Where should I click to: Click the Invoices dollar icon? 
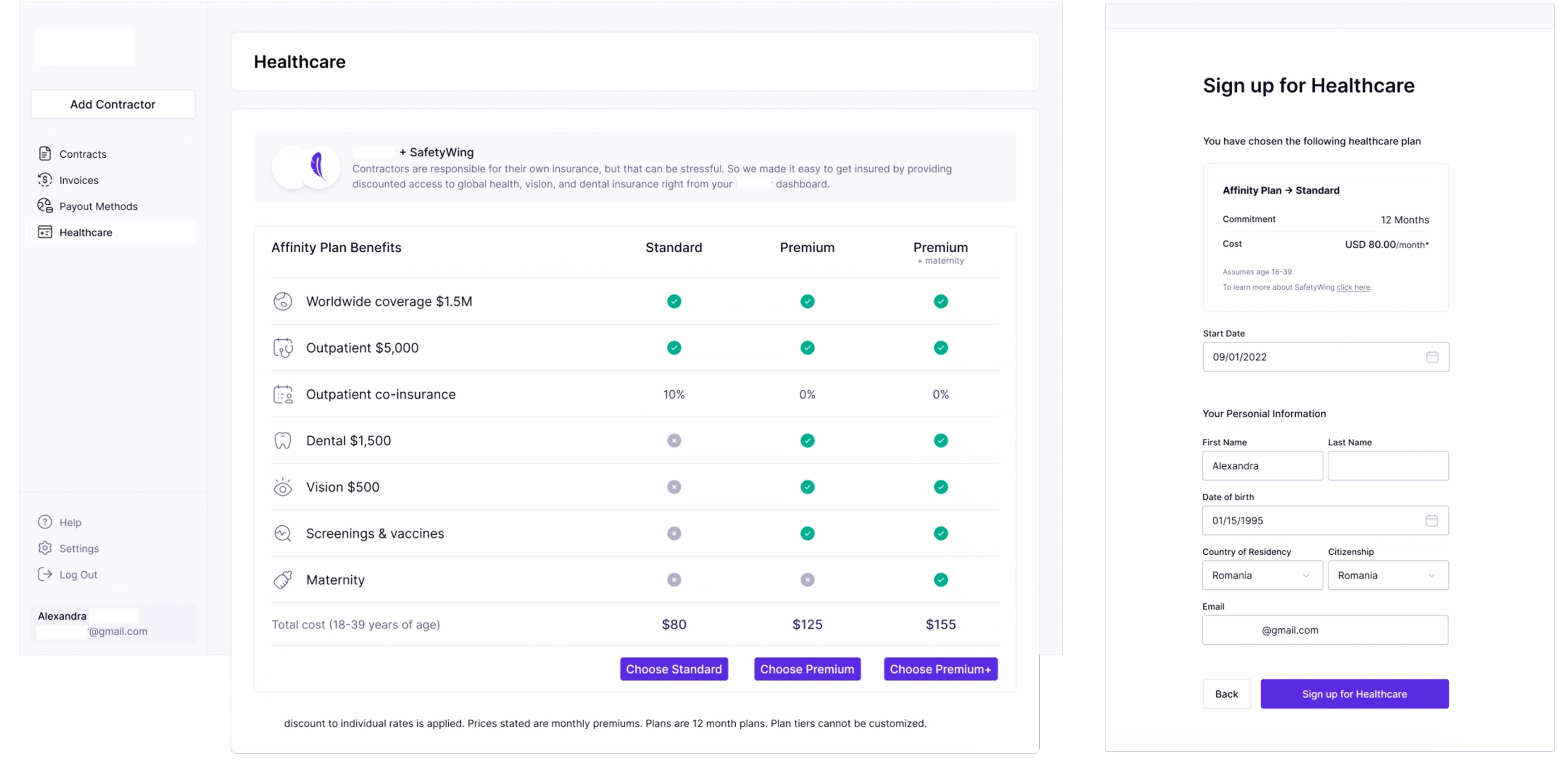pos(45,180)
